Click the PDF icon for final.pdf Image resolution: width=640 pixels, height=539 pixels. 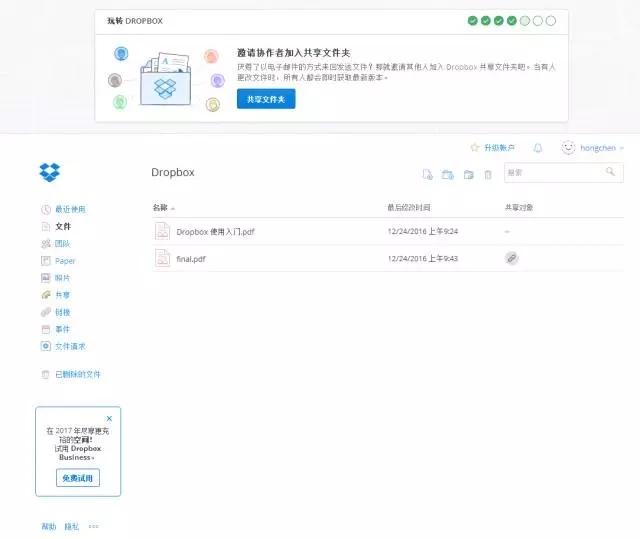[162, 258]
